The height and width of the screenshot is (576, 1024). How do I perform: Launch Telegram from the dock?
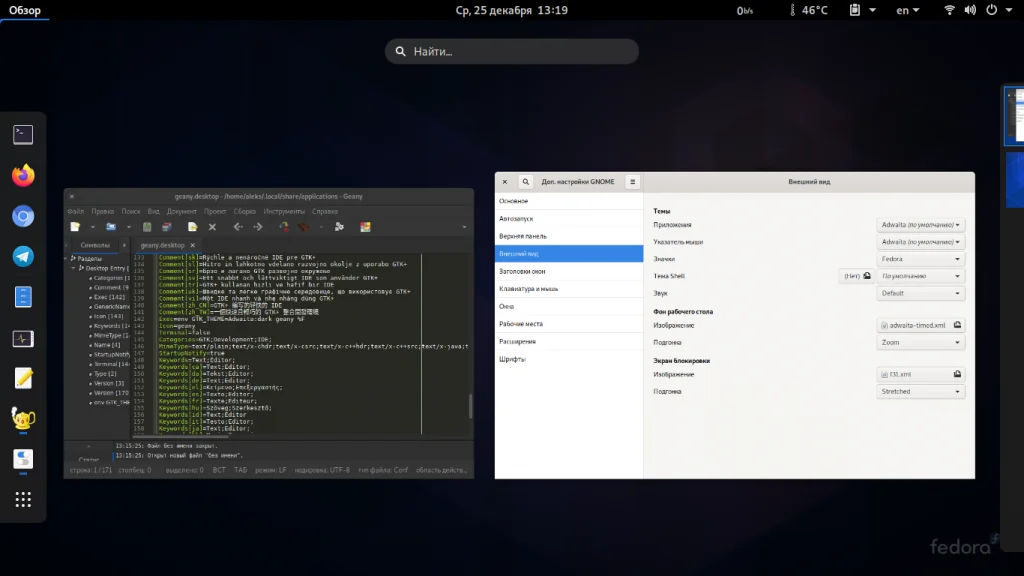(23, 256)
